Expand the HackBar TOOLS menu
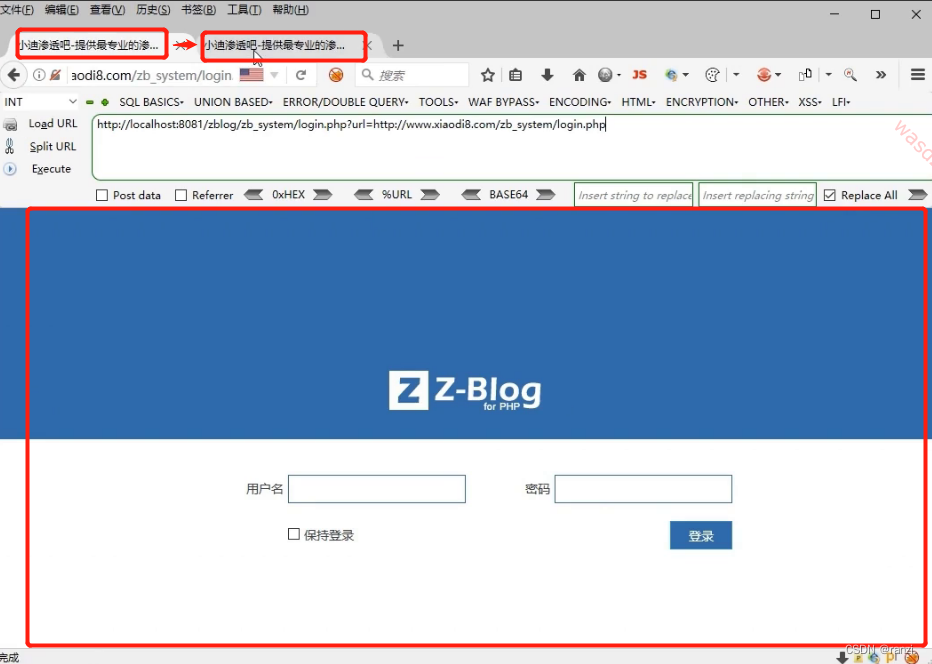Image resolution: width=932 pixels, height=664 pixels. tap(438, 102)
